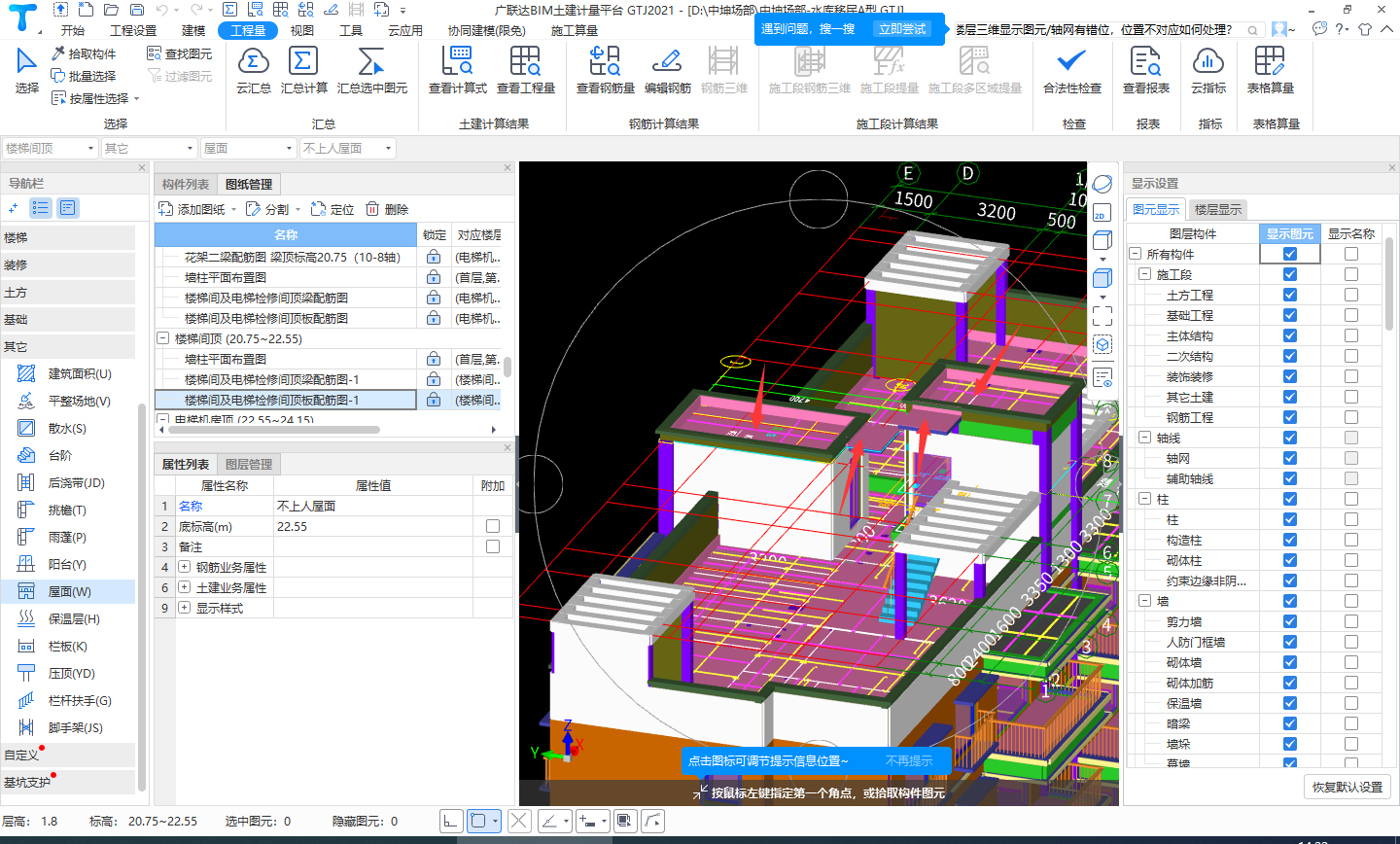Click 不再提示 link
1400x844 pixels.
coord(909,761)
